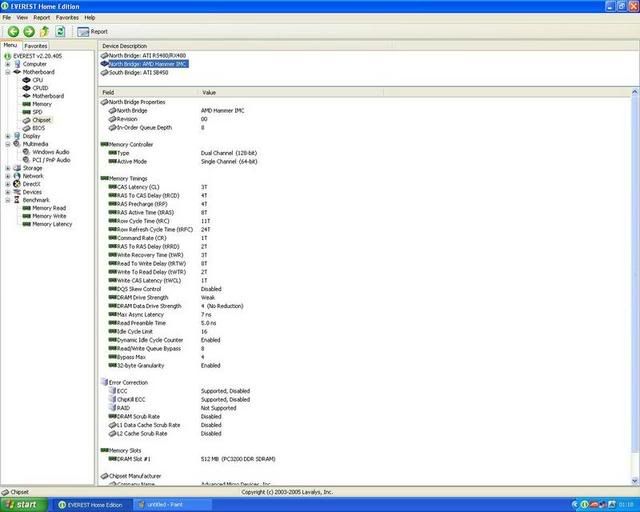Viewport: 640px width, 512px height.
Task: Click the Refresh toolbar icon
Action: click(x=61, y=32)
